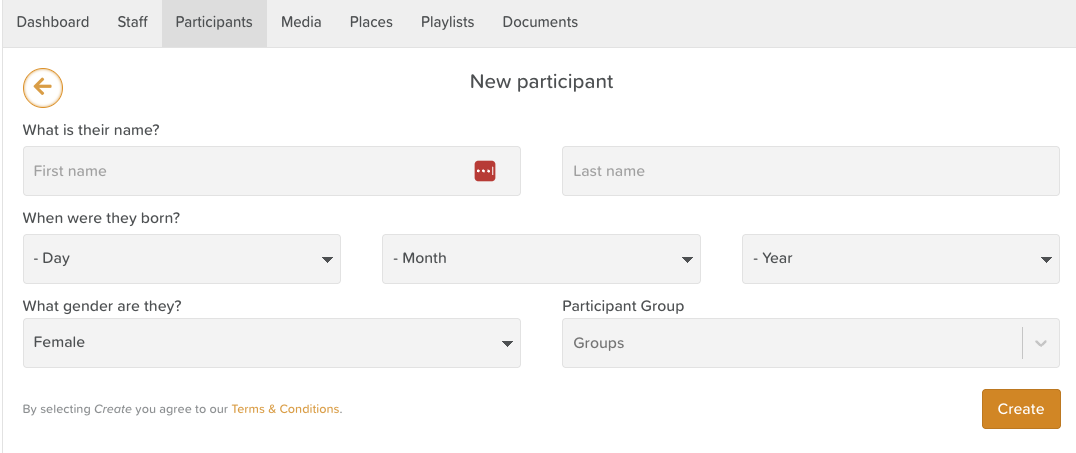Open the Day dropdown
Viewport: 1076px width, 453px height.
(x=181, y=259)
